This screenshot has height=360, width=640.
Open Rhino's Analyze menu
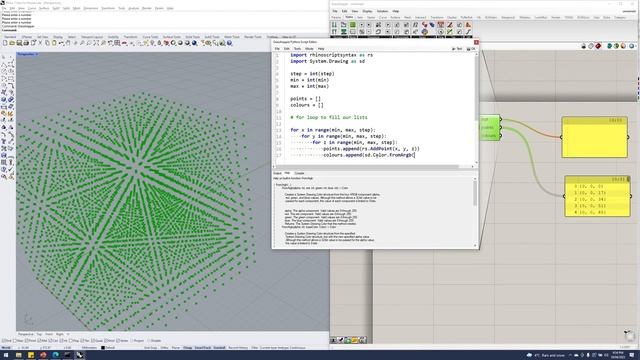click(x=133, y=8)
